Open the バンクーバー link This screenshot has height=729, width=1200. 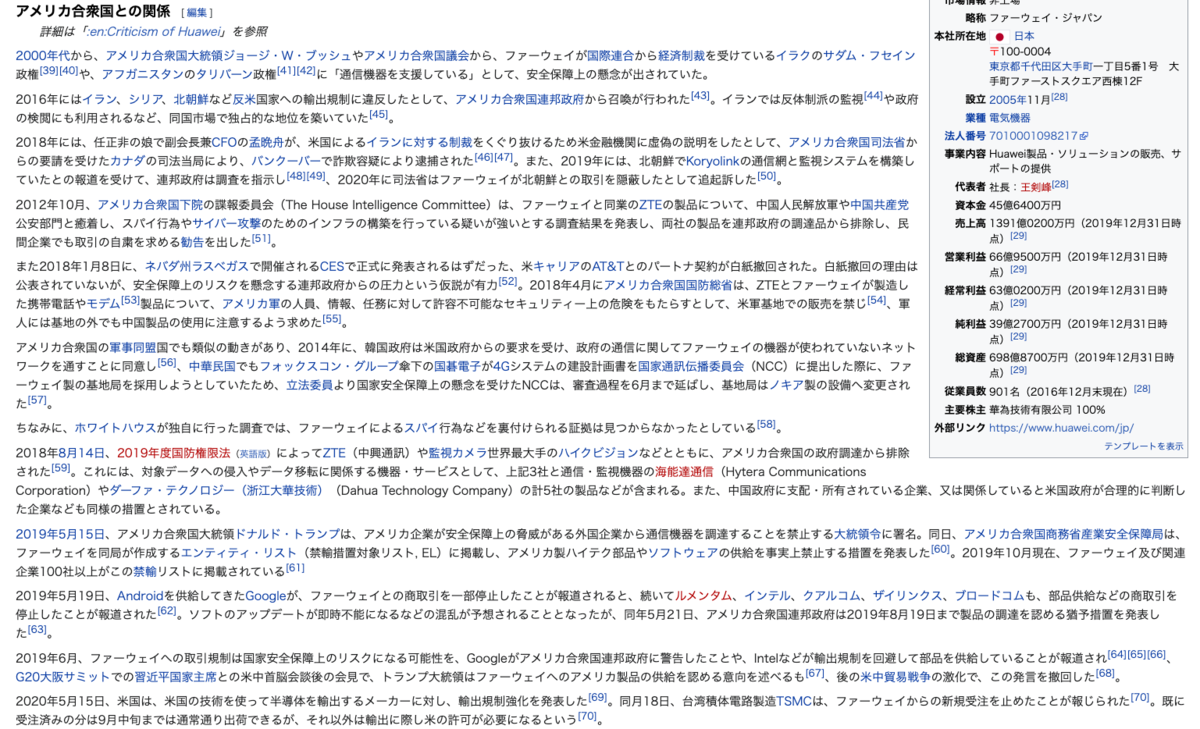(x=286, y=160)
